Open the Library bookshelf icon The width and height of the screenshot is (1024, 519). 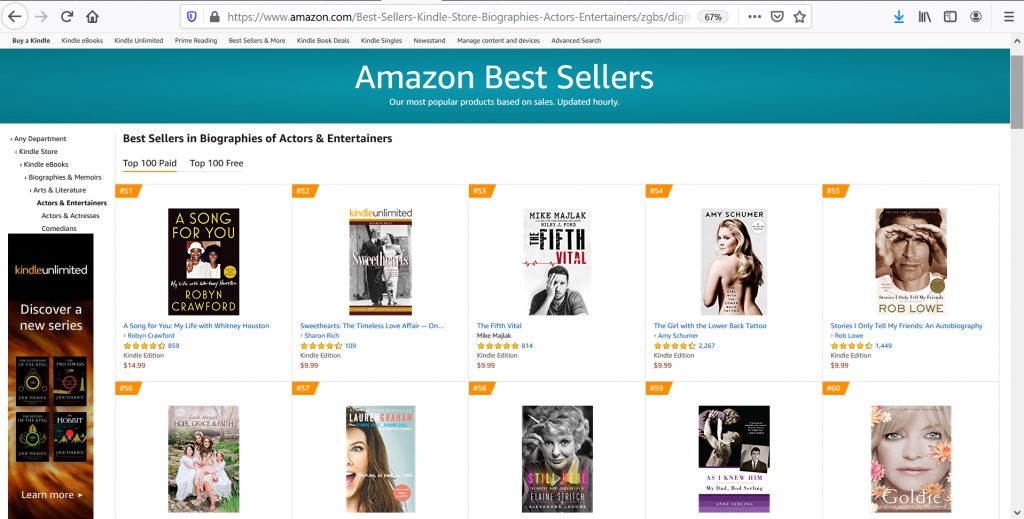point(925,17)
